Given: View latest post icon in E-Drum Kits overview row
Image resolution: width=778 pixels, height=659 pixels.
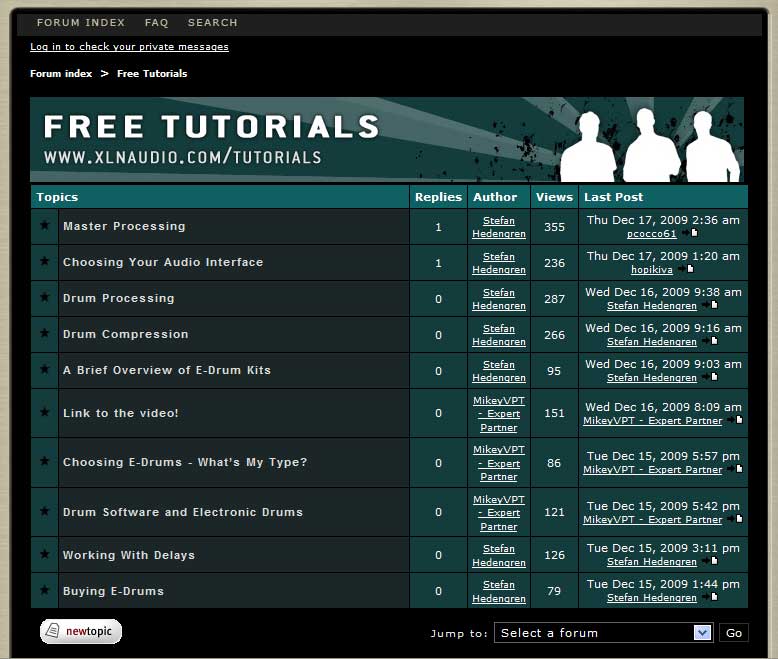Looking at the screenshot, I should tap(710, 377).
